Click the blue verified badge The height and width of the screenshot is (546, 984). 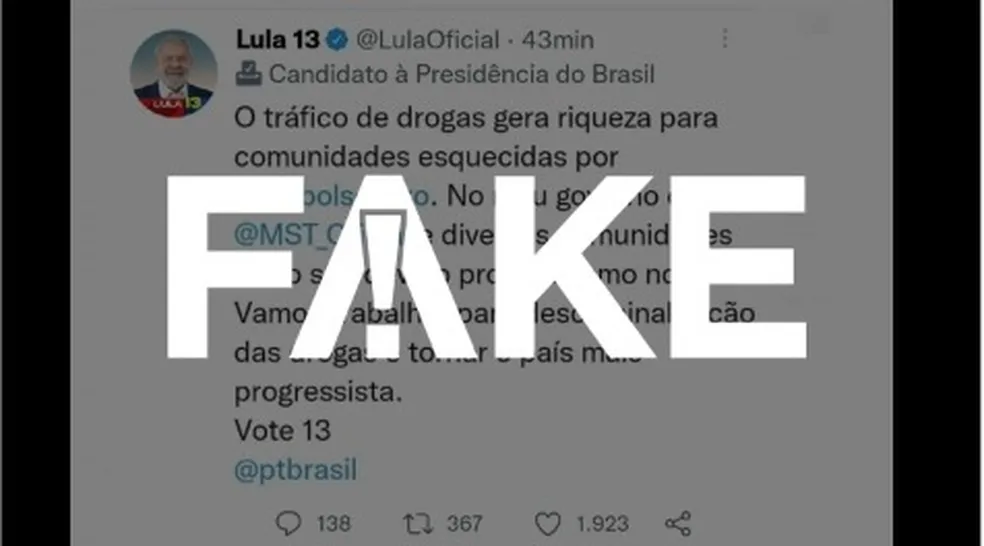point(338,40)
